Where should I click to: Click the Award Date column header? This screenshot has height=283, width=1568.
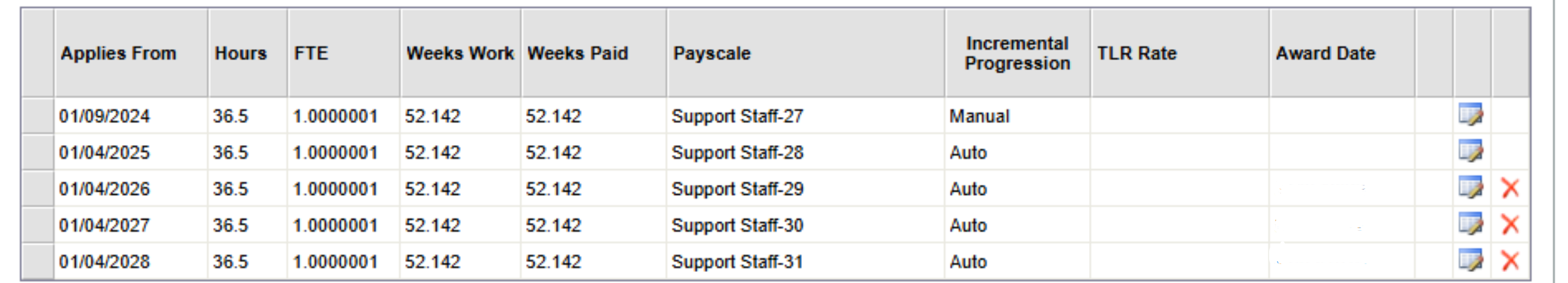1325,53
